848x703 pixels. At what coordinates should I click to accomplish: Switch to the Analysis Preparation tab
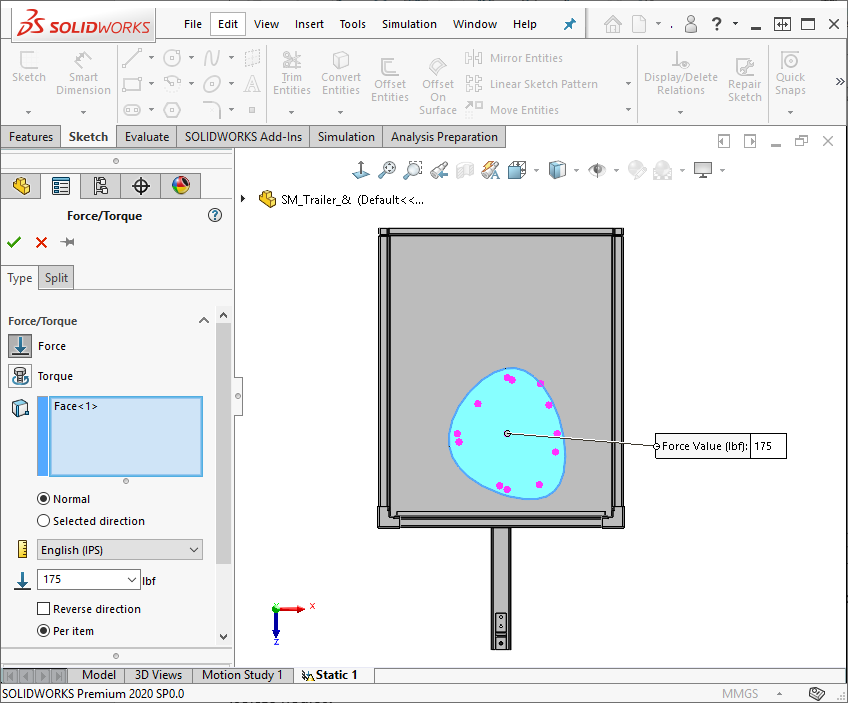444,137
